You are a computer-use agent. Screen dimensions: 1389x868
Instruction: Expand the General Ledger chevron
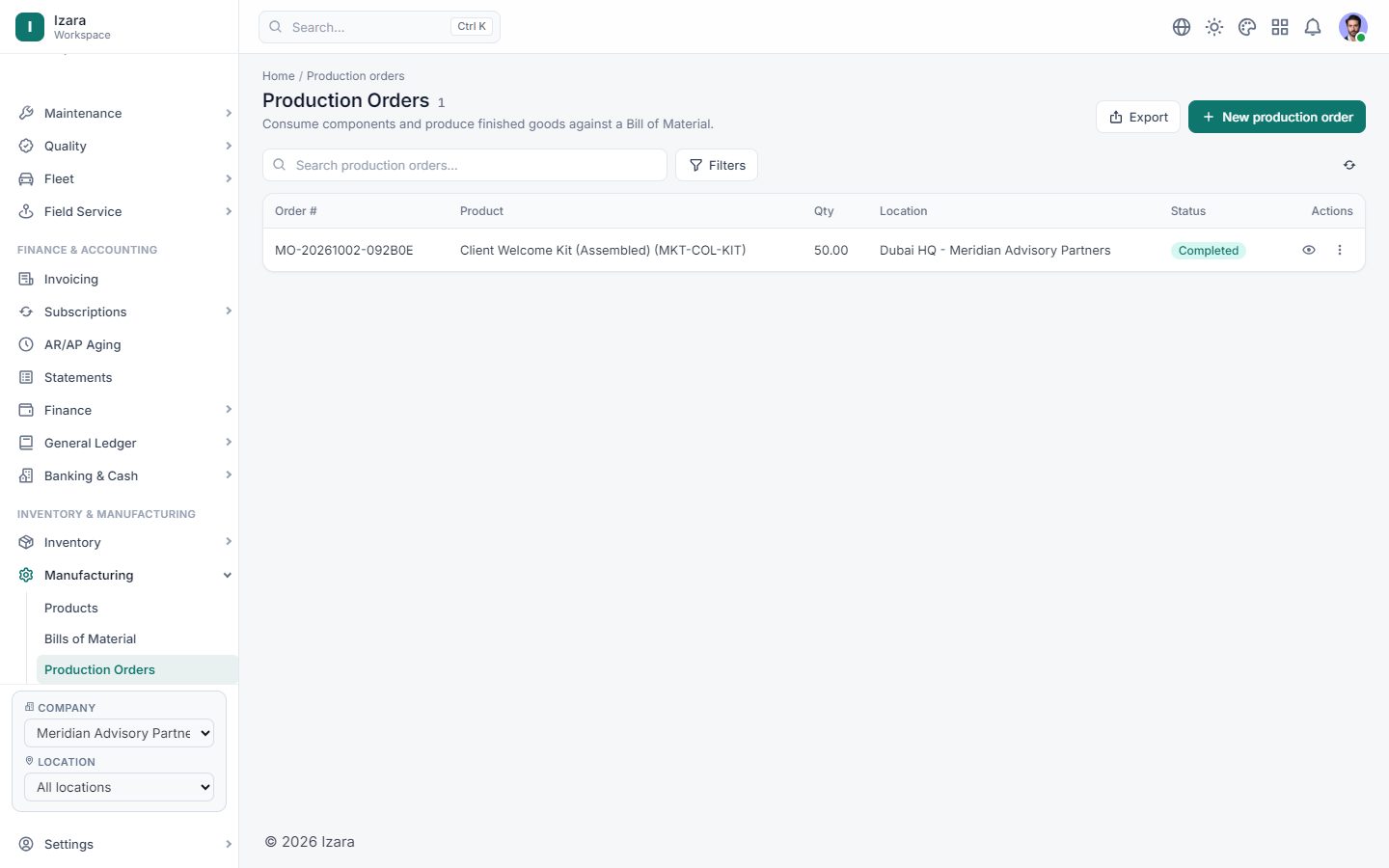[x=229, y=442]
